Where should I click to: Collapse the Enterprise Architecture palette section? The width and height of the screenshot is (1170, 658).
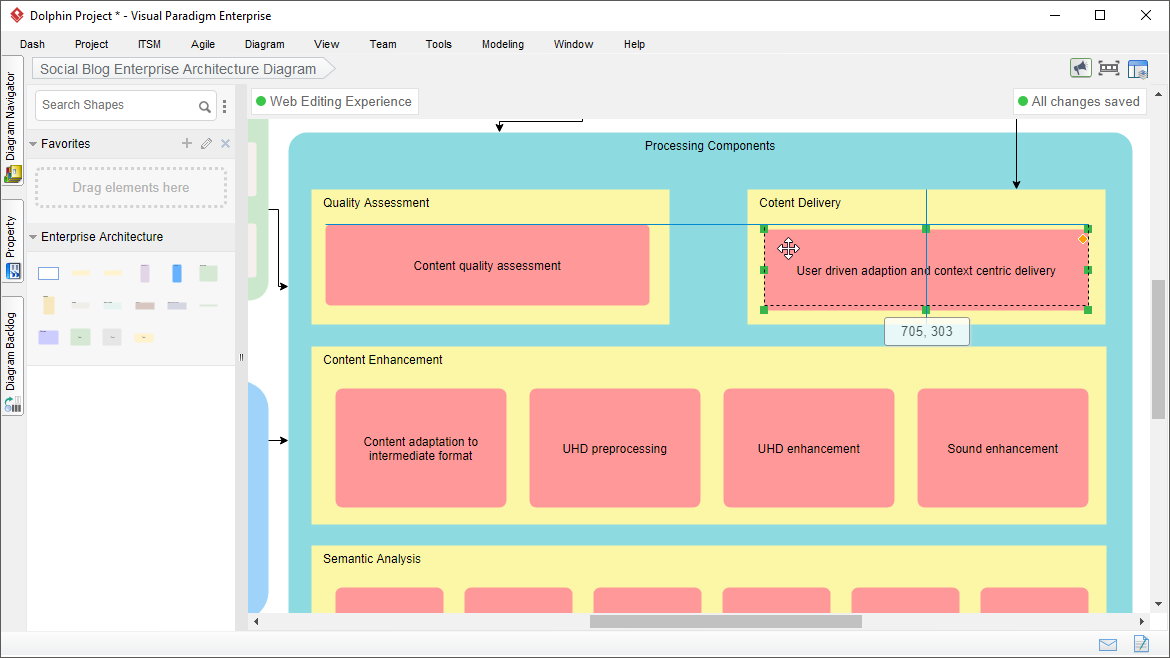pos(33,237)
